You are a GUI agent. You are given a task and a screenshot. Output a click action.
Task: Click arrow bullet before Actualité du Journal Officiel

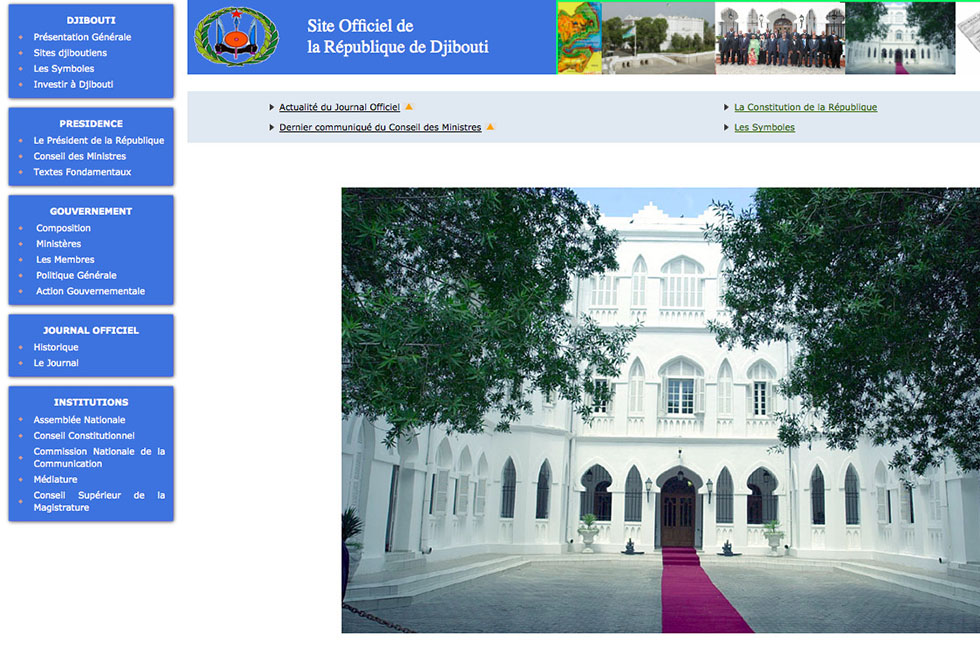point(271,108)
